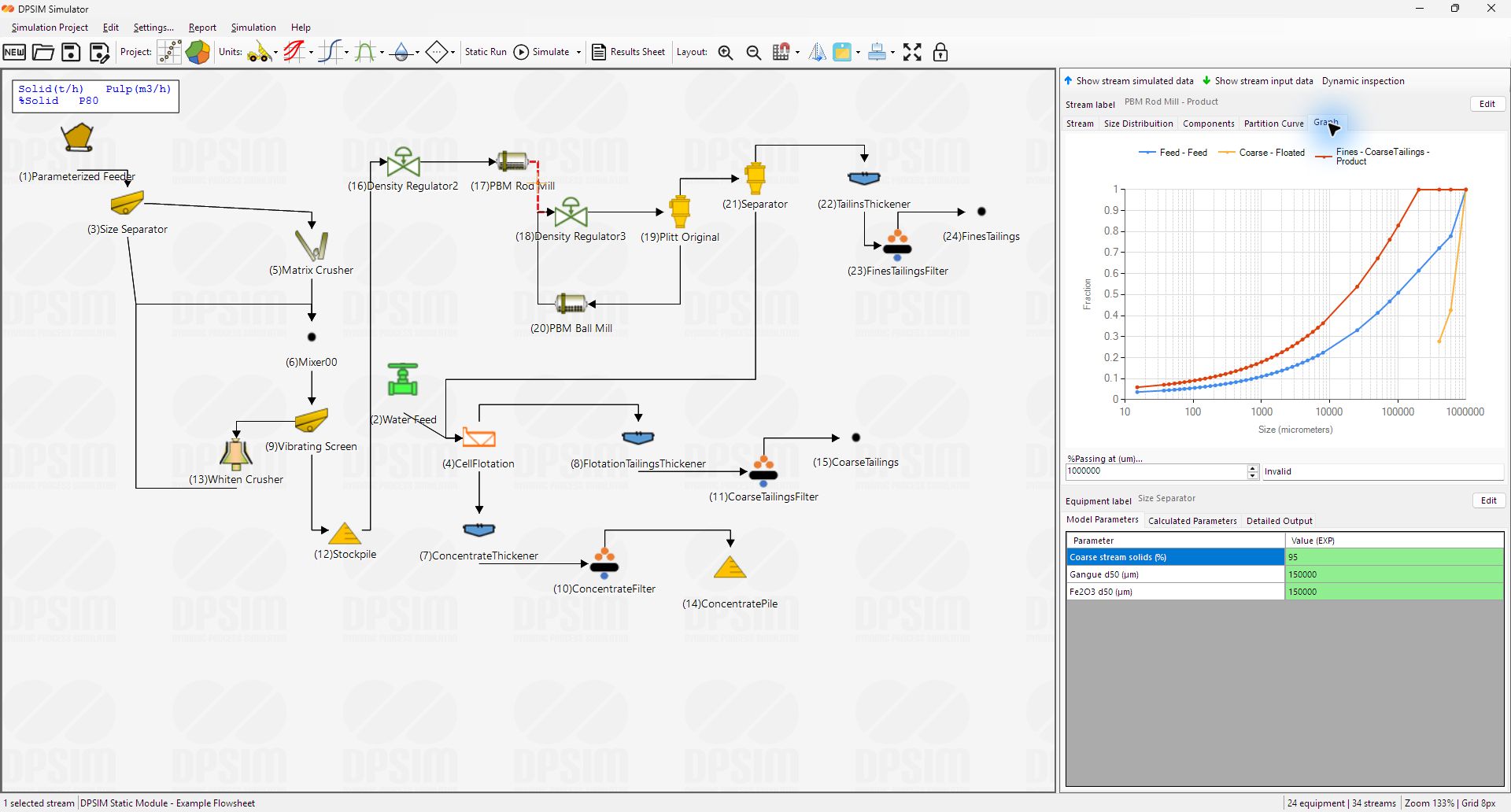The height and width of the screenshot is (812, 1511).
Task: Open the Results Sheet
Action: pos(628,52)
